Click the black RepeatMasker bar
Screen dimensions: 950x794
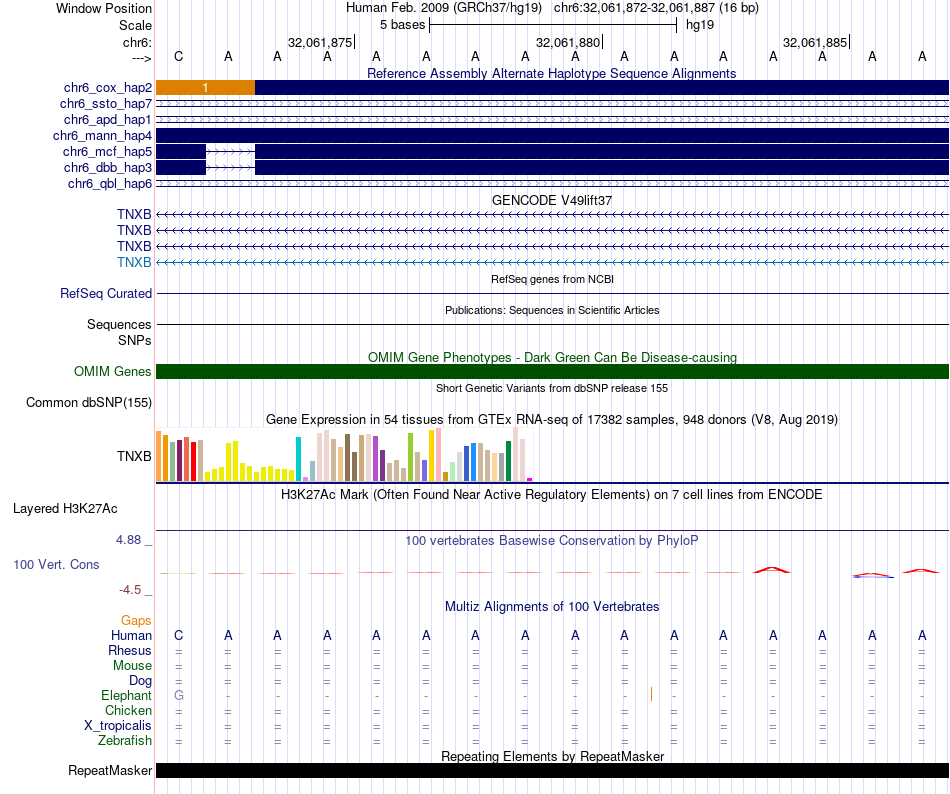pos(552,770)
